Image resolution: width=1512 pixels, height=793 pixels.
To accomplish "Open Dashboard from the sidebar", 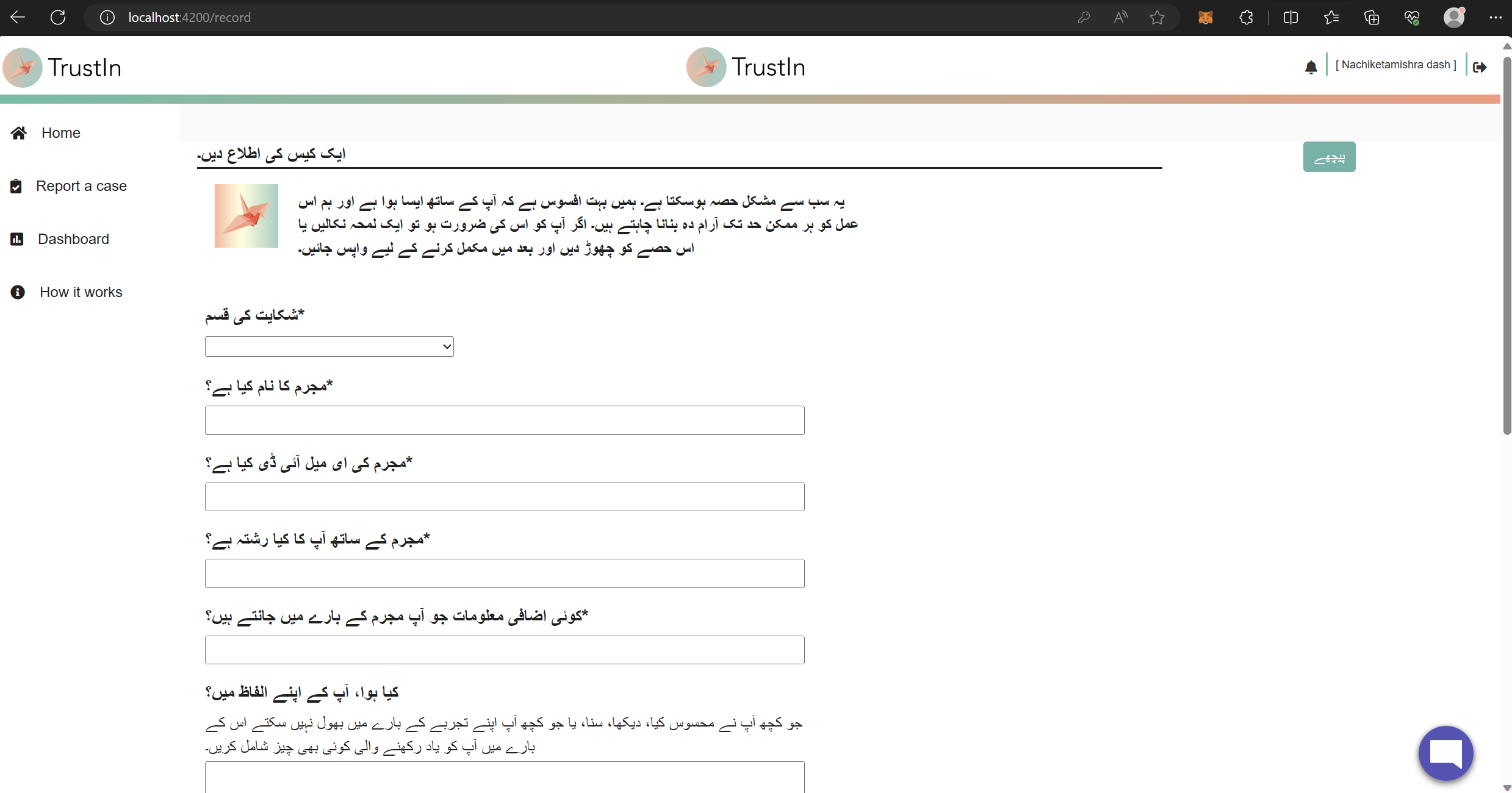I will [73, 239].
